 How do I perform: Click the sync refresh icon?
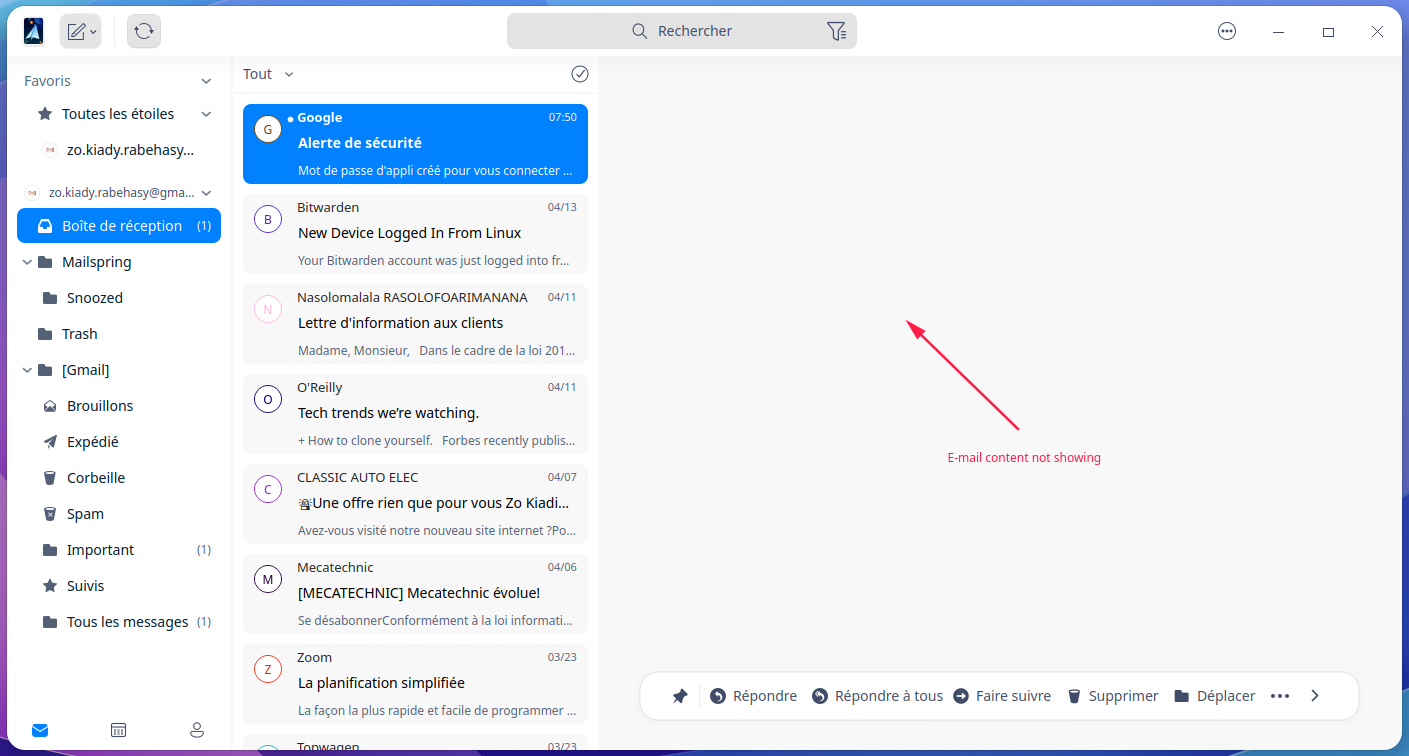144,31
